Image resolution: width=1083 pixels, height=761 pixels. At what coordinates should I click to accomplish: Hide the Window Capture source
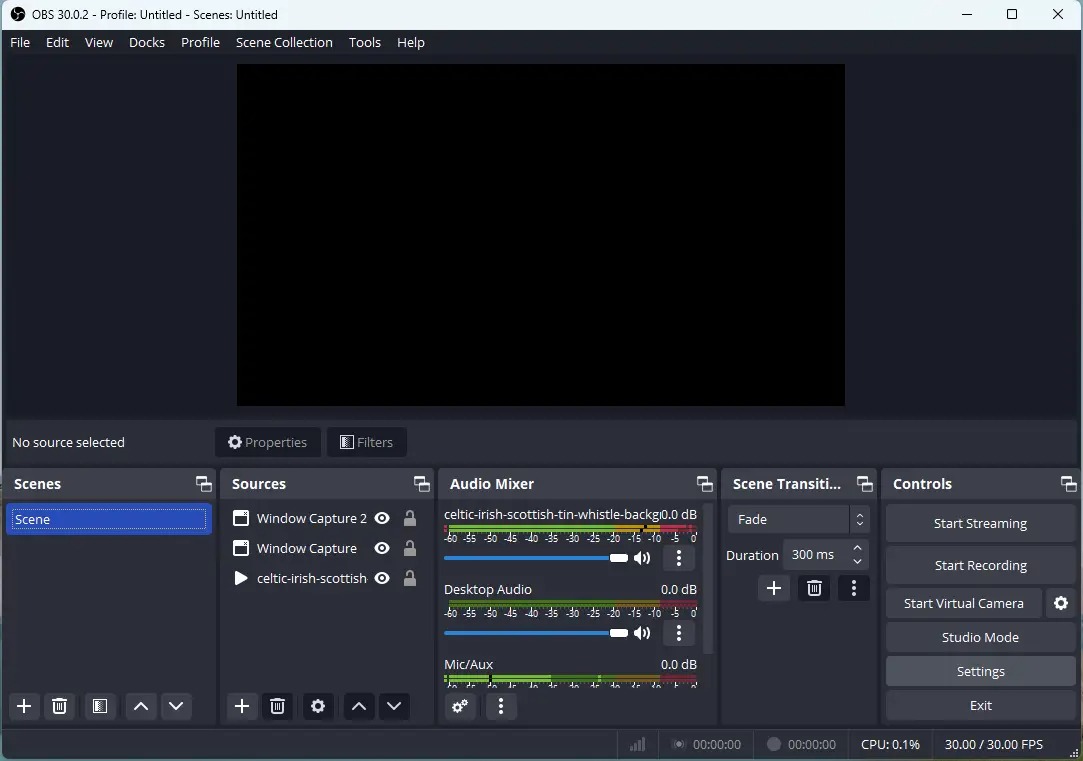(x=382, y=548)
